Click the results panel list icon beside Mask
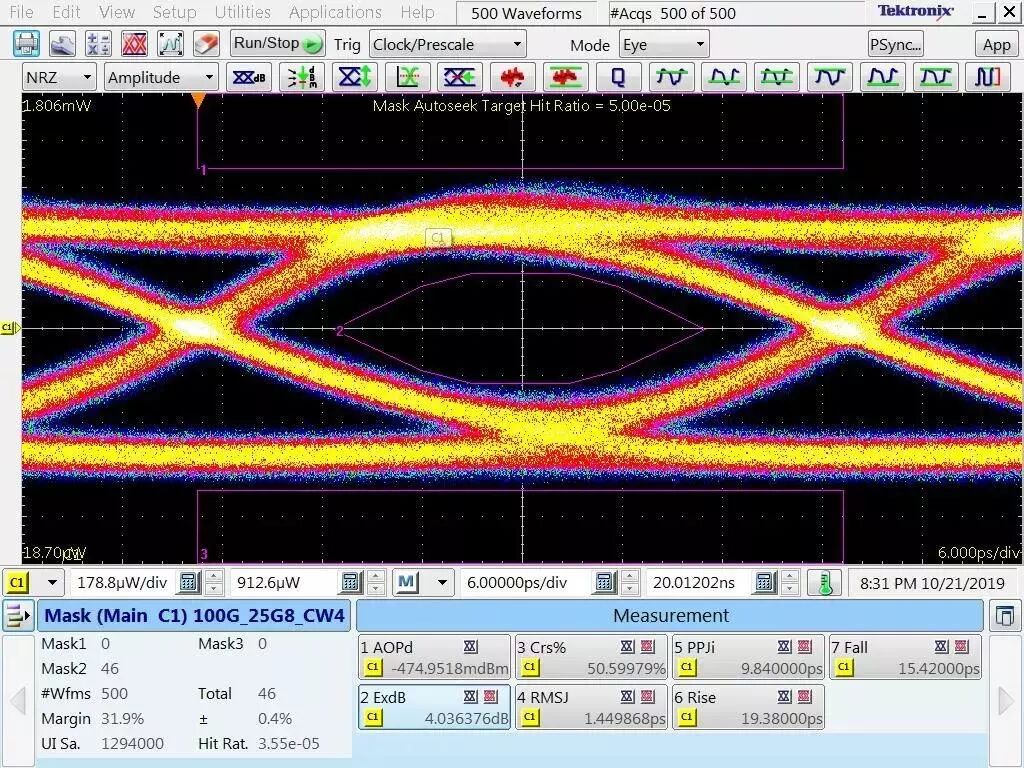 pos(18,615)
